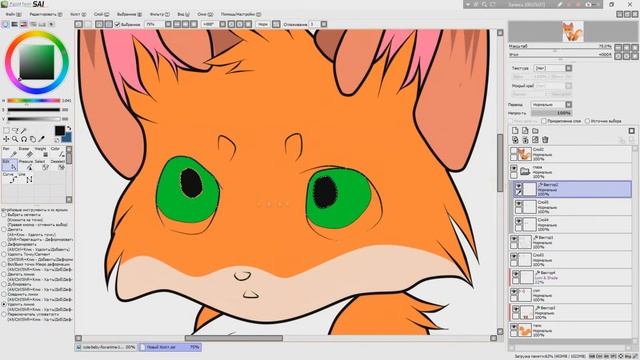Viewport: 640px width, 360px height.
Task: Select the Удалить линию radio option
Action: tap(4, 304)
